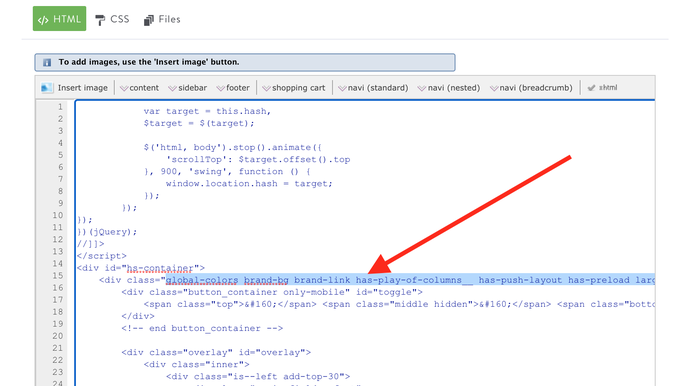Image resolution: width=691 pixels, height=386 pixels.
Task: Click the xhtml checkmark icon
Action: click(x=591, y=88)
